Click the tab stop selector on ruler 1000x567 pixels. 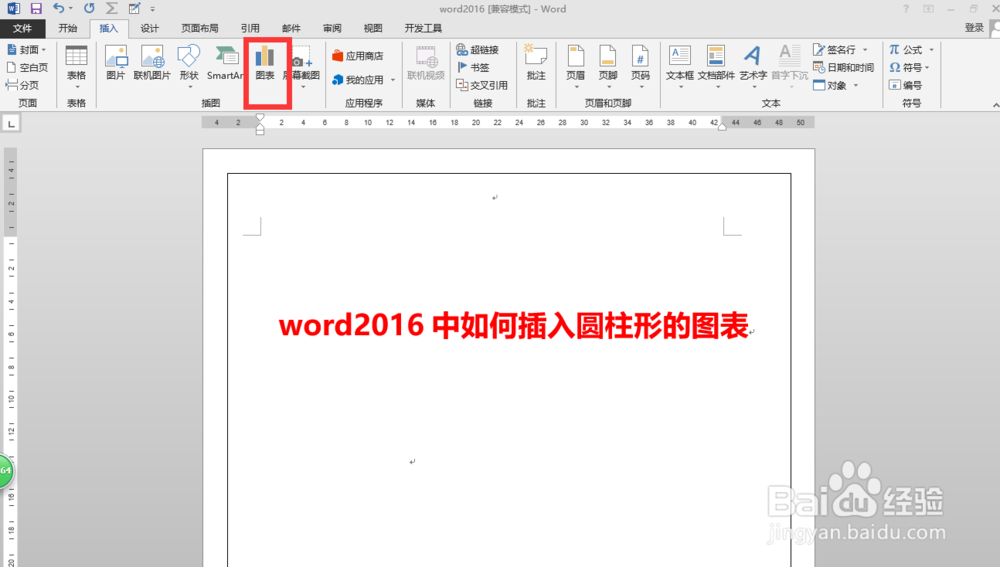pos(11,124)
